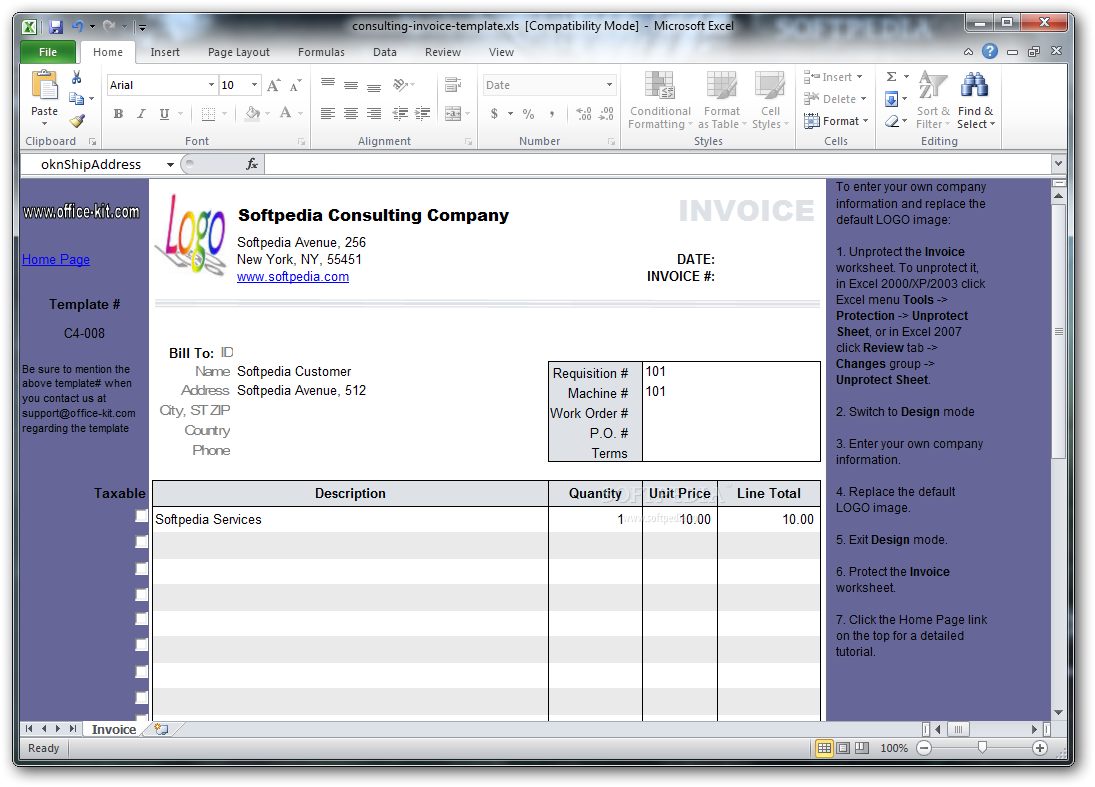
Task: Click Zoom In plus button
Action: 1040,748
